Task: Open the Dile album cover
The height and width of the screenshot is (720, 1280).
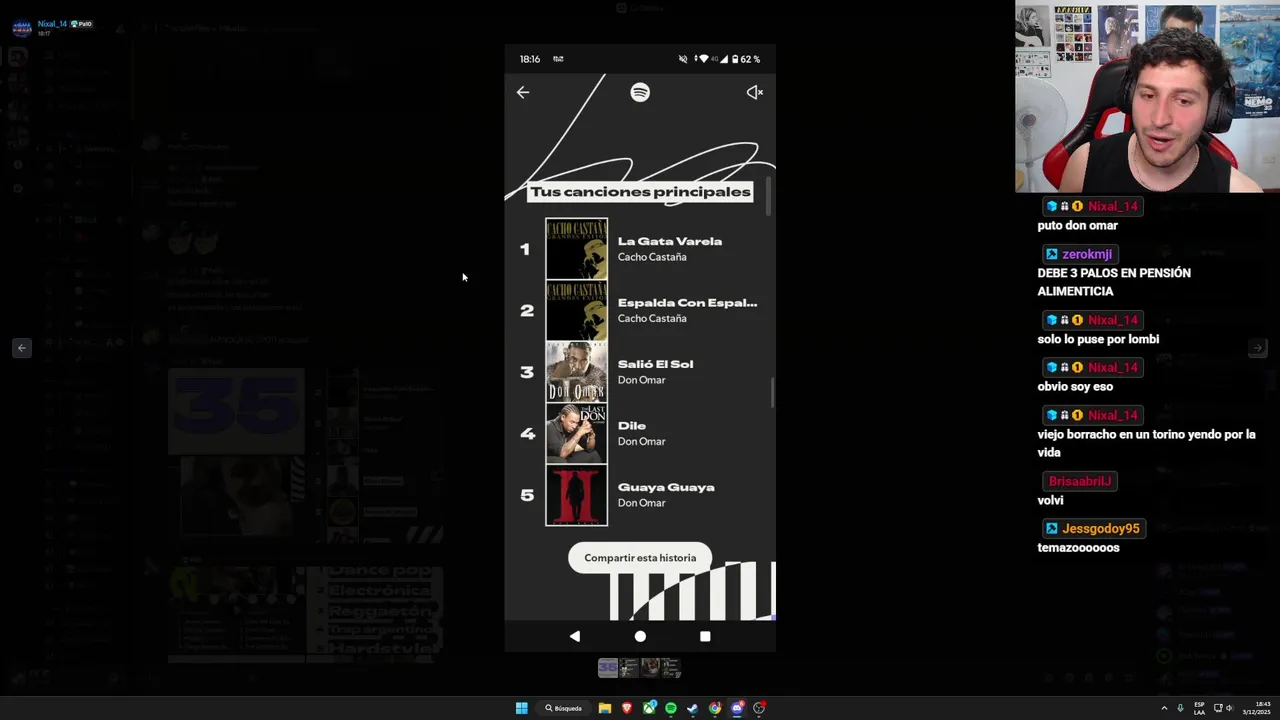Action: click(x=576, y=433)
